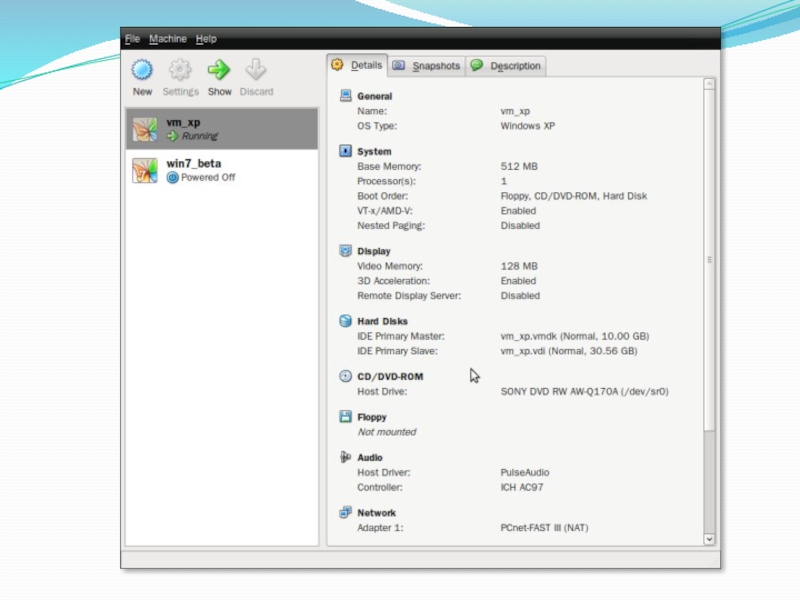
Task: Click the Hard Disks section icon
Action: [346, 321]
